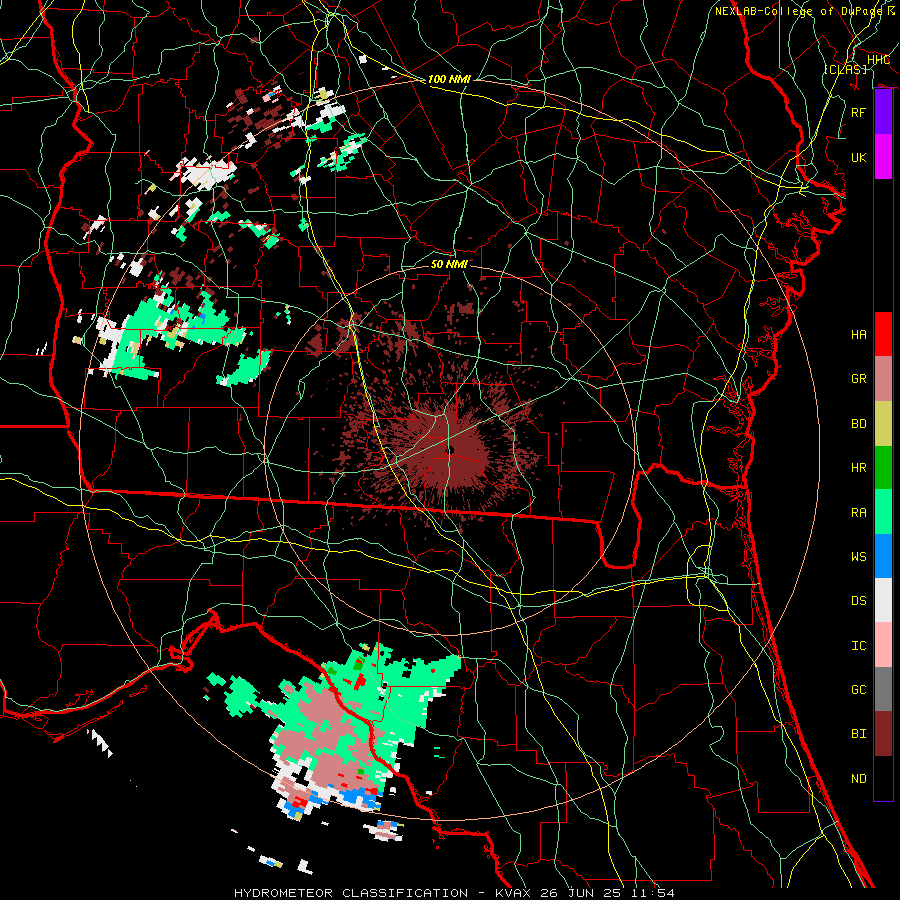900x900 pixels.
Task: Click the RF purple legend swatch
Action: [x=883, y=112]
